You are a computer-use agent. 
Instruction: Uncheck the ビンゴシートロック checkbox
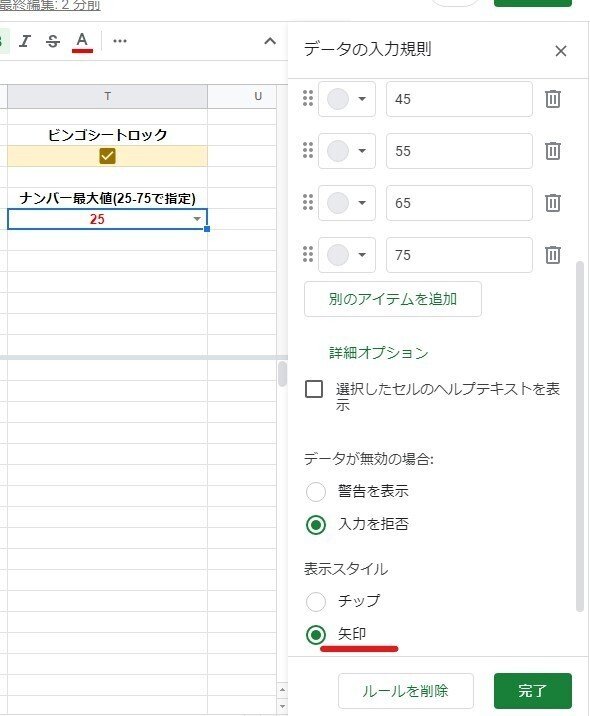[107, 156]
